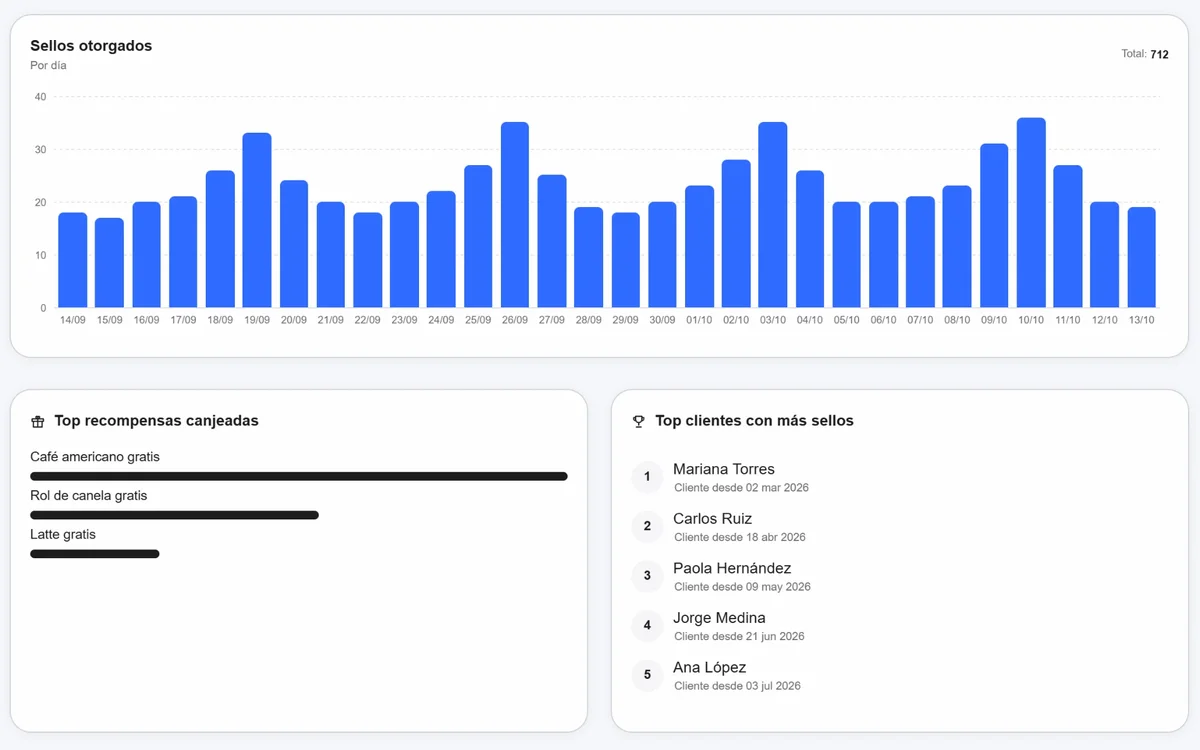This screenshot has width=1200, height=750.
Task: Click the chart bar above the 10/10 label
Action: click(1031, 213)
